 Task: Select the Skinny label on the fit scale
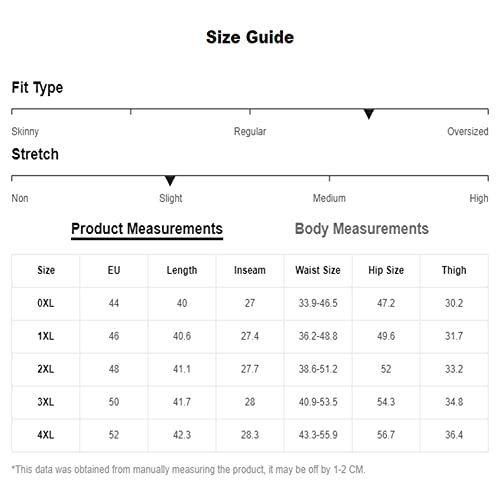(25, 132)
